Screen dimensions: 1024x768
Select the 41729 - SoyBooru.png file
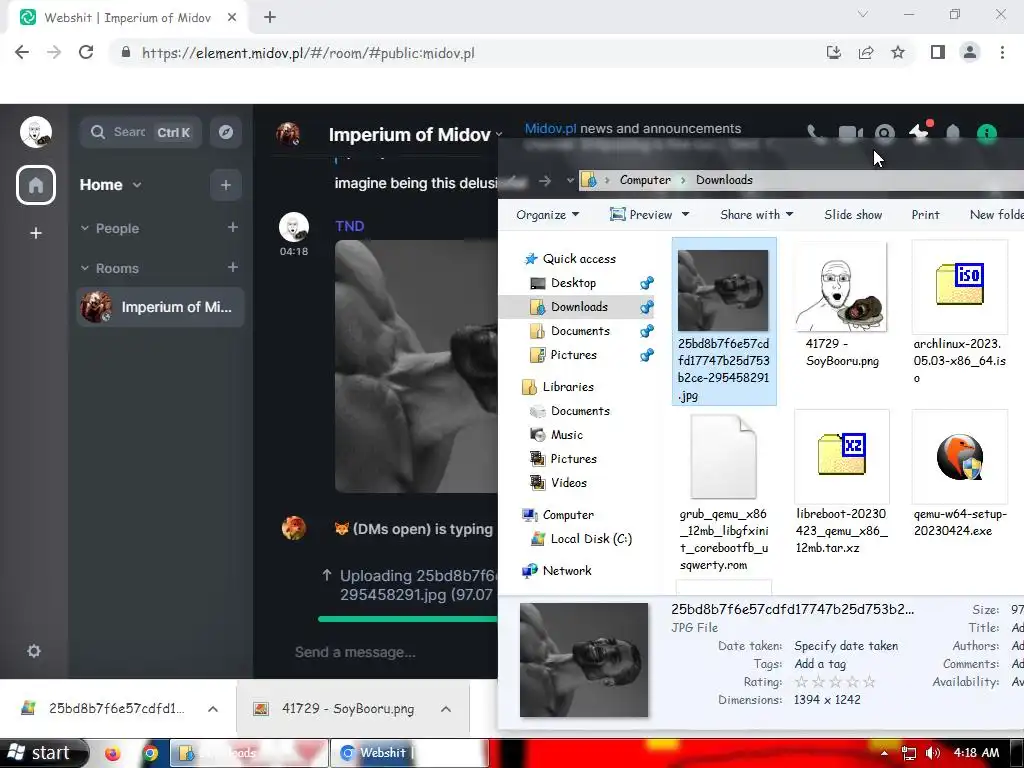[x=842, y=306]
